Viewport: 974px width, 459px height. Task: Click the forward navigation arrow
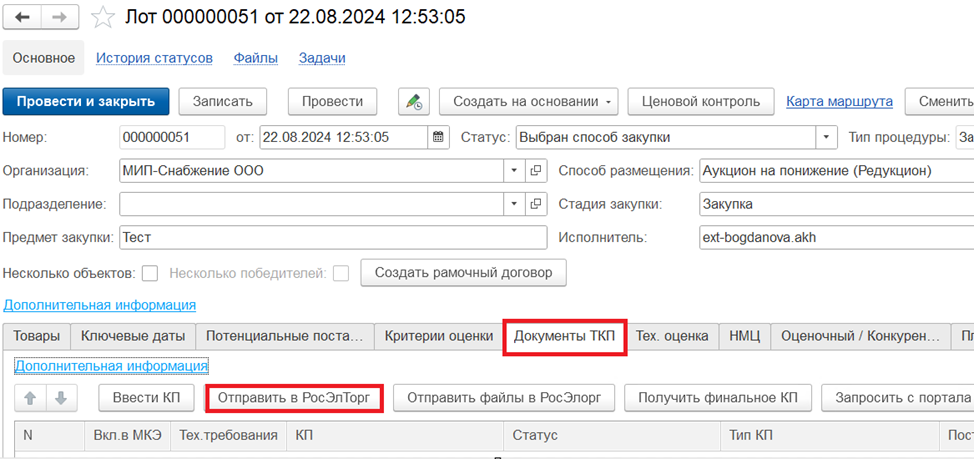click(x=58, y=17)
